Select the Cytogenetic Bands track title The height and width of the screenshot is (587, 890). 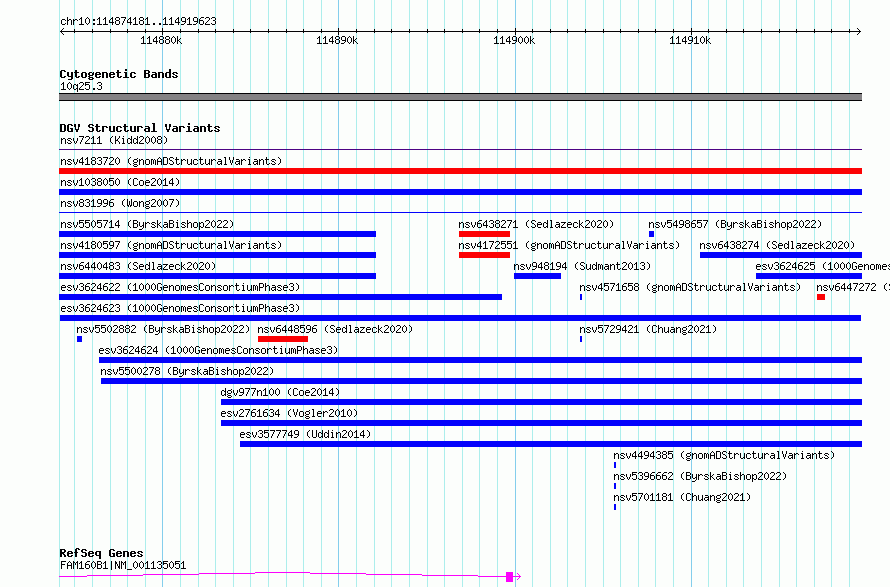point(119,74)
